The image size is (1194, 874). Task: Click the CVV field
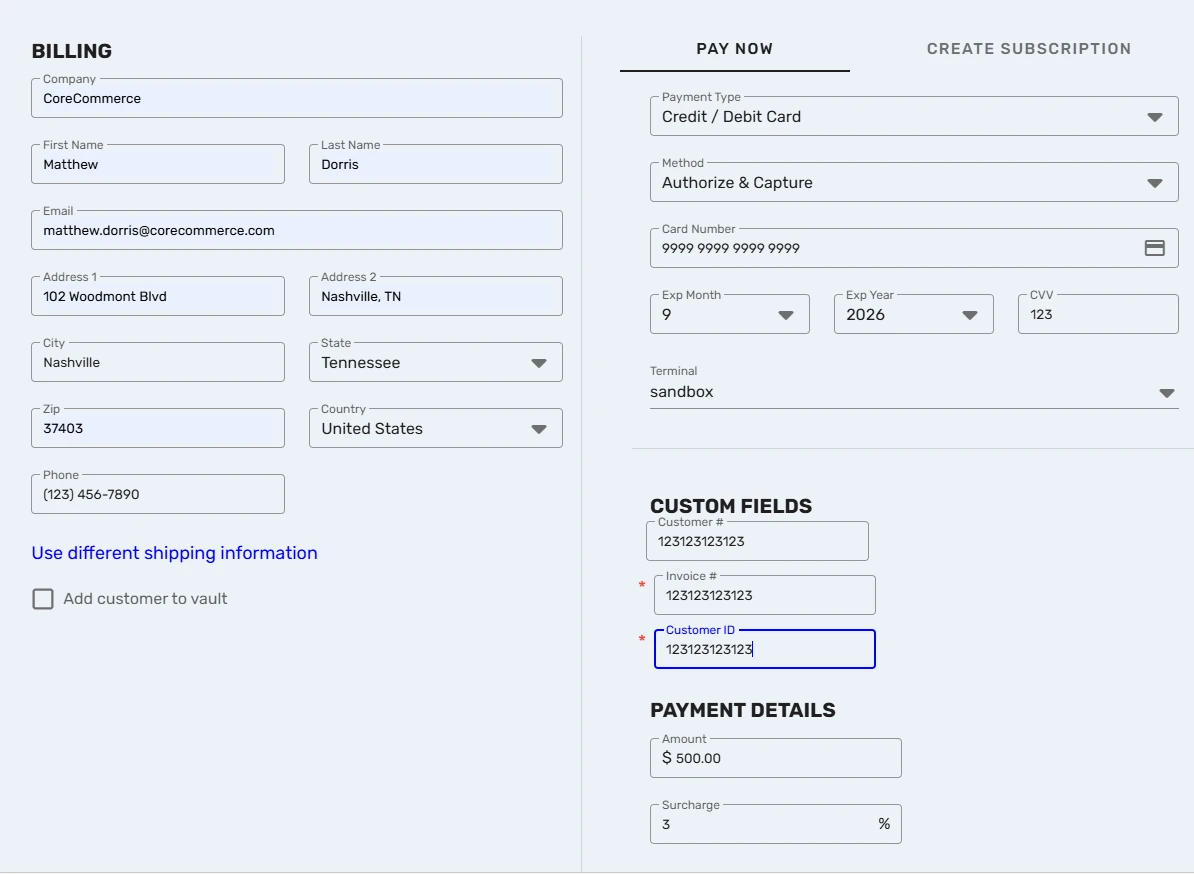(1098, 314)
